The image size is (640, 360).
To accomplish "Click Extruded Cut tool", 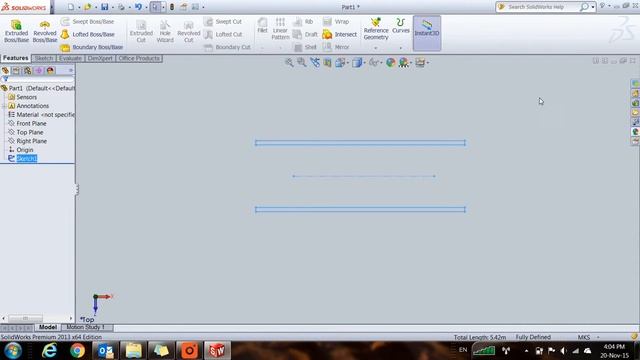I will pos(141,31).
